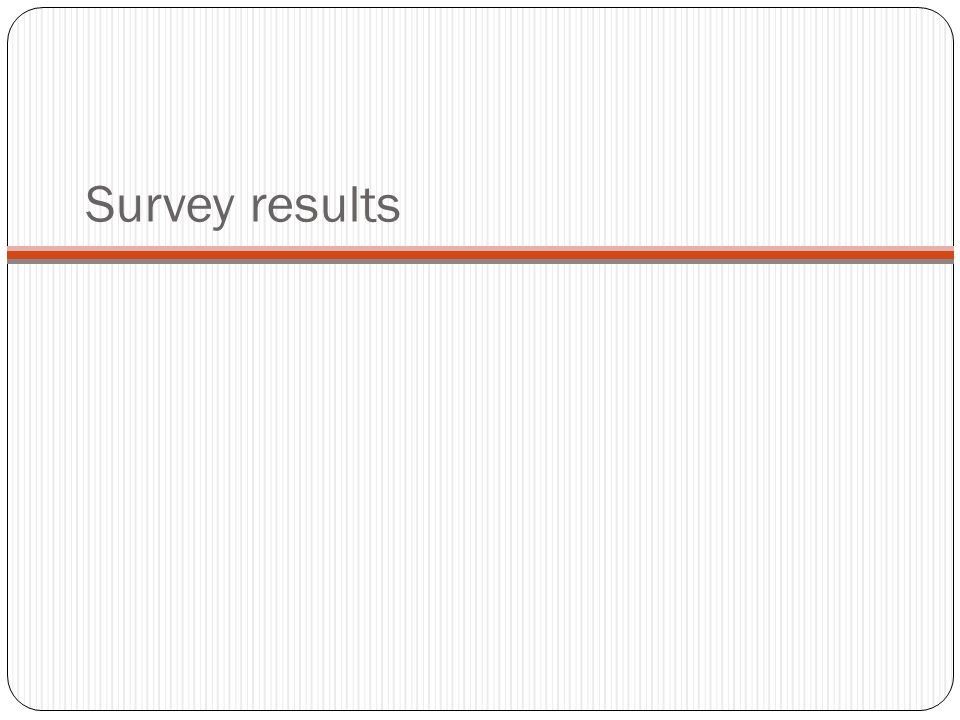Screen dimensions: 960x720
Task: Select the word "Survey" in title
Action: 160,206
